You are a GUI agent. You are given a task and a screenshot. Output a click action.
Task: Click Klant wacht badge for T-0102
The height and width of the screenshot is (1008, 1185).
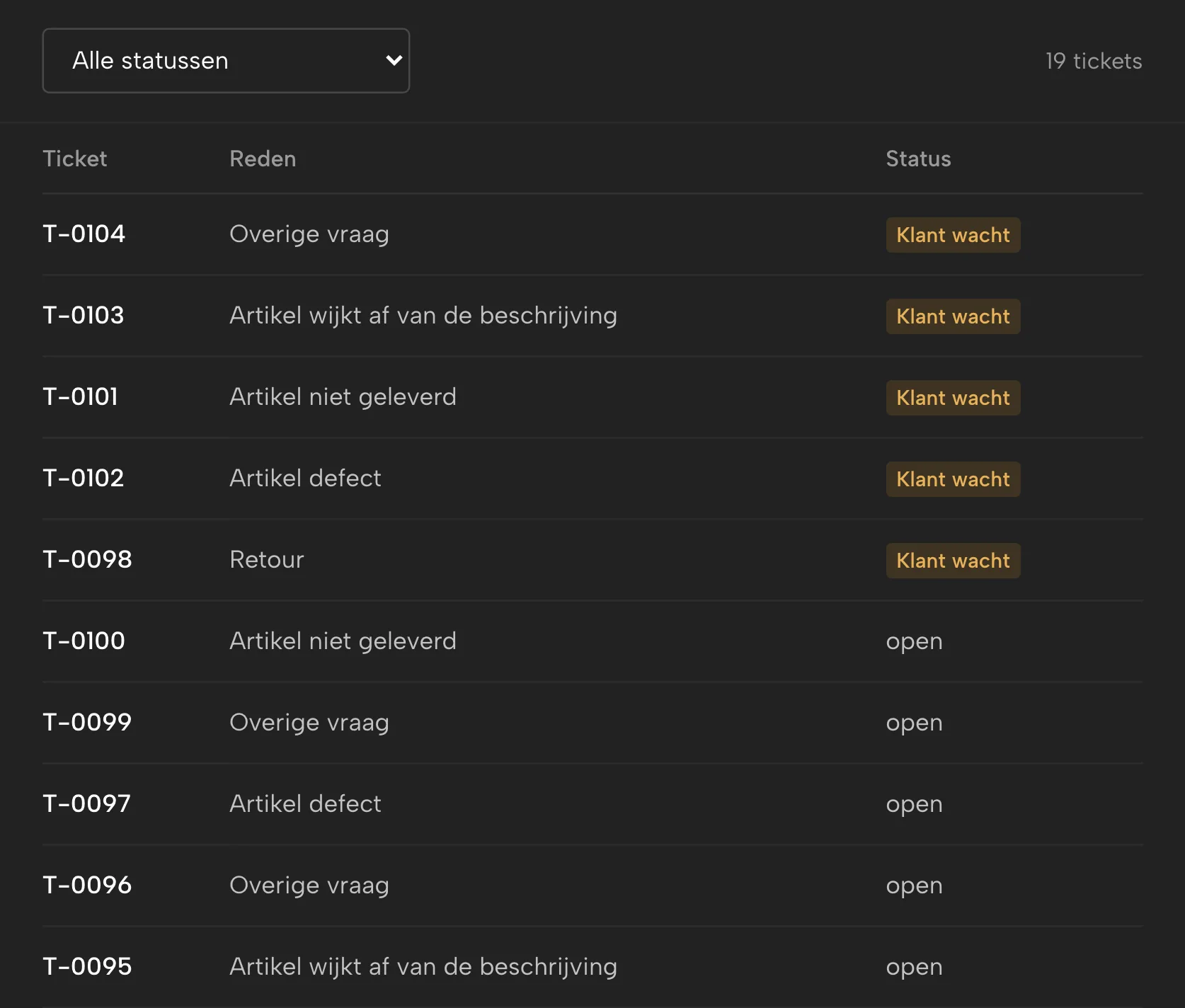click(953, 479)
